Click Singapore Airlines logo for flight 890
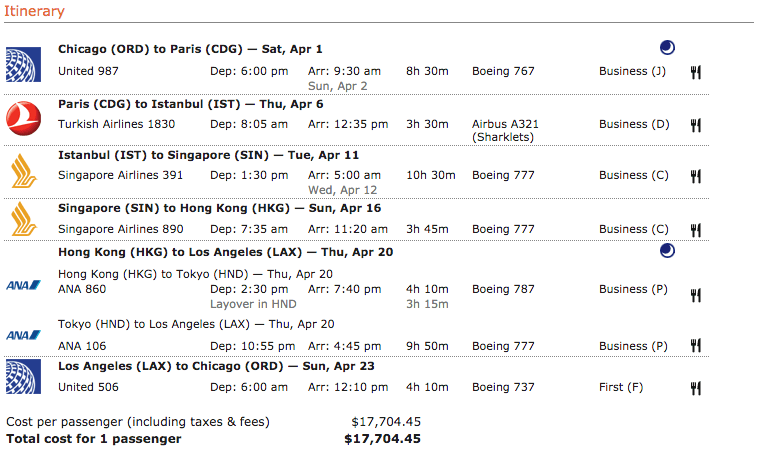Screen dimensions: 760x450 click(x=23, y=219)
